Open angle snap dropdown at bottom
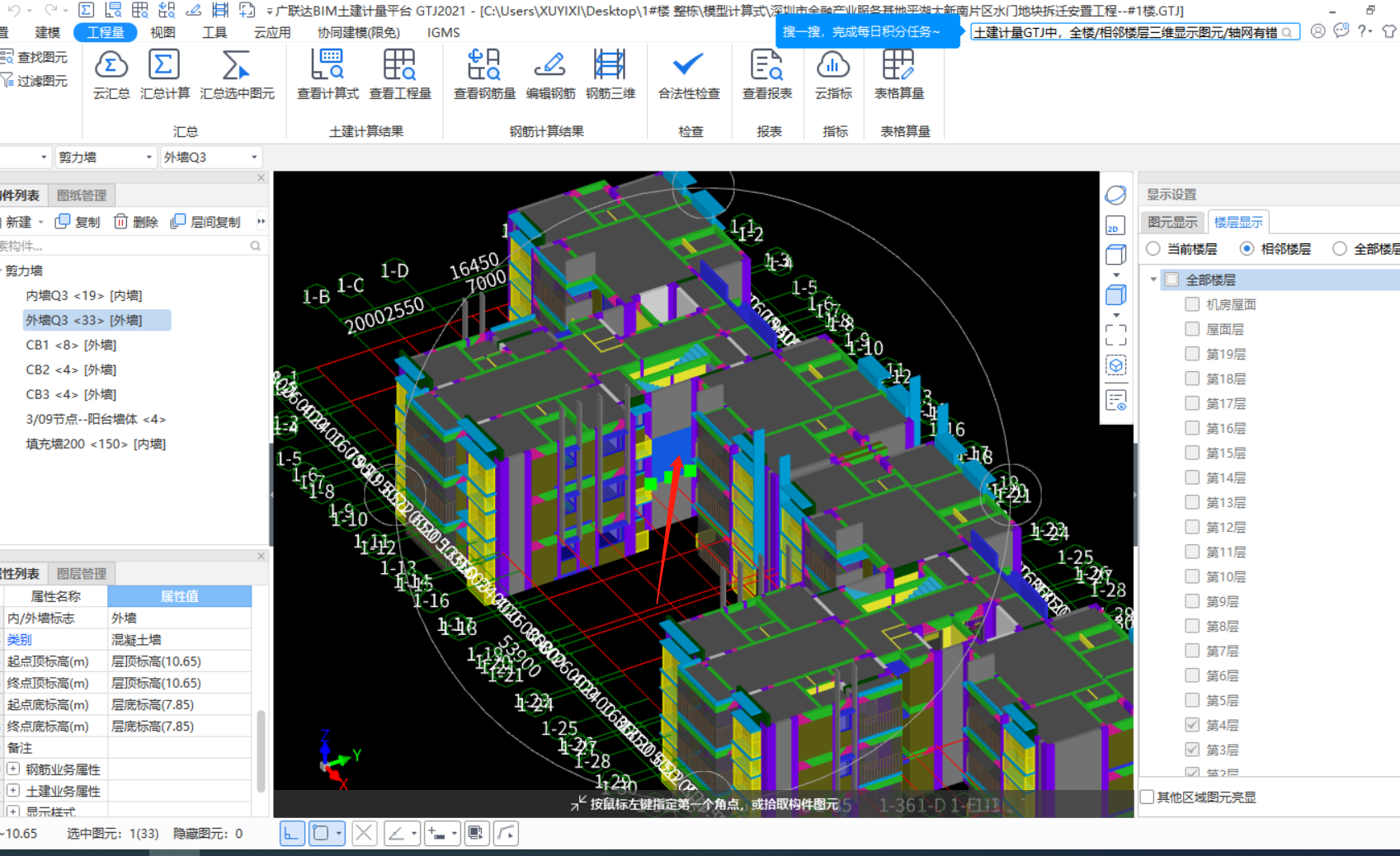Screen dimensions: 1400x856 click(x=414, y=834)
